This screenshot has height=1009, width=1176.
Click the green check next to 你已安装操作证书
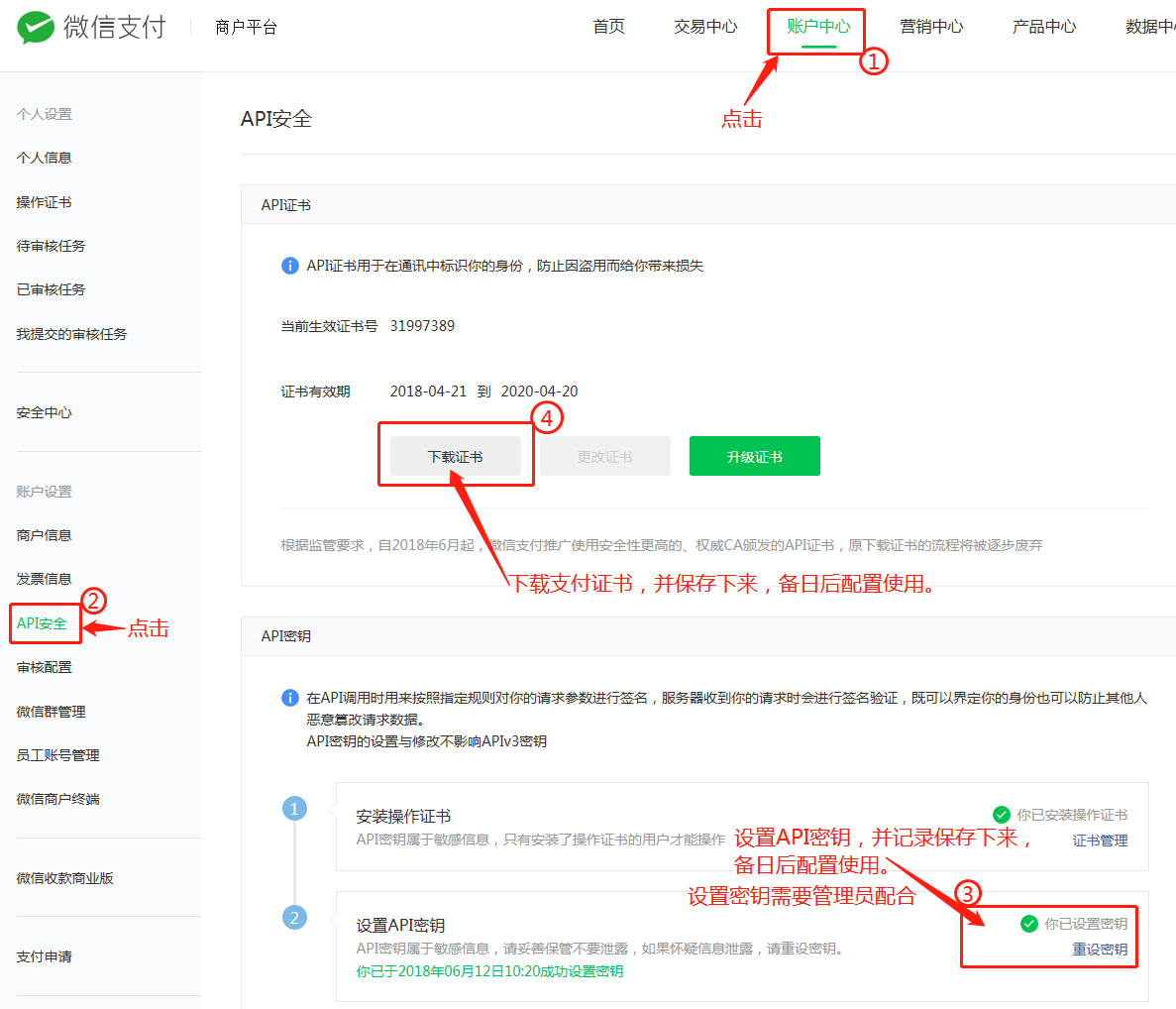(1001, 815)
